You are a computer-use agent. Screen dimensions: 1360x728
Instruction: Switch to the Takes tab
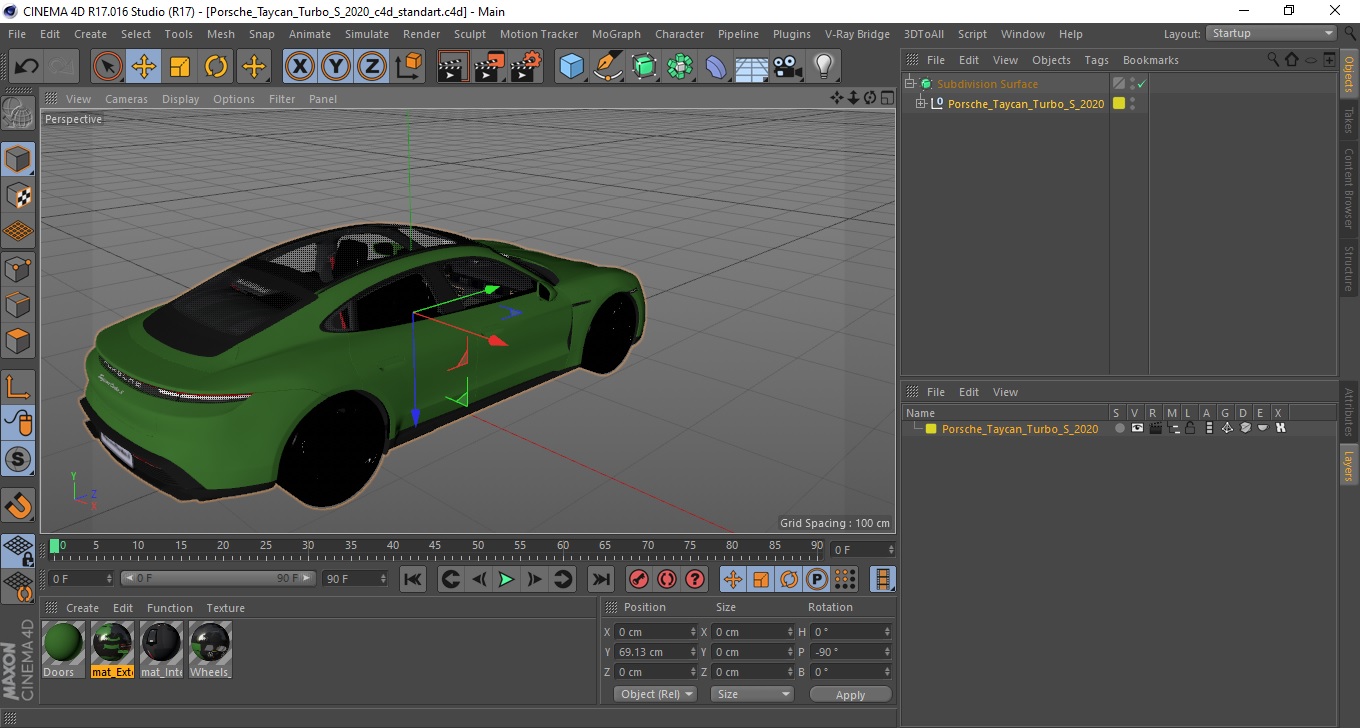coord(1348,121)
